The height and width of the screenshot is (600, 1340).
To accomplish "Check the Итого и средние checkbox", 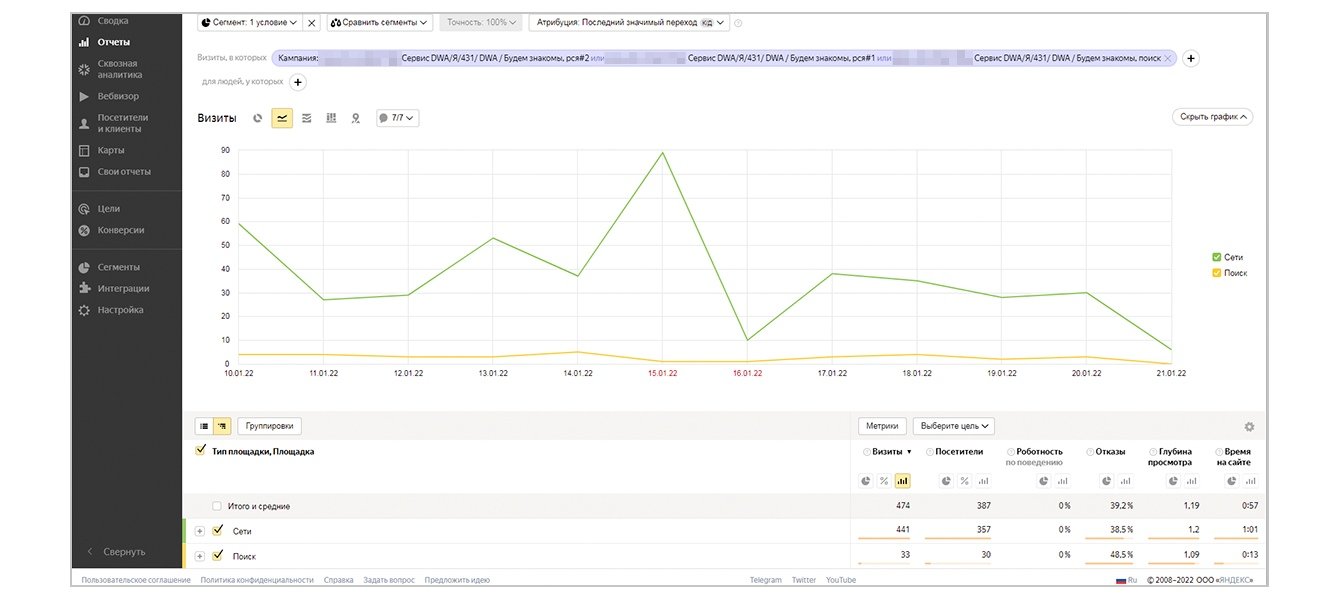I will (x=217, y=506).
